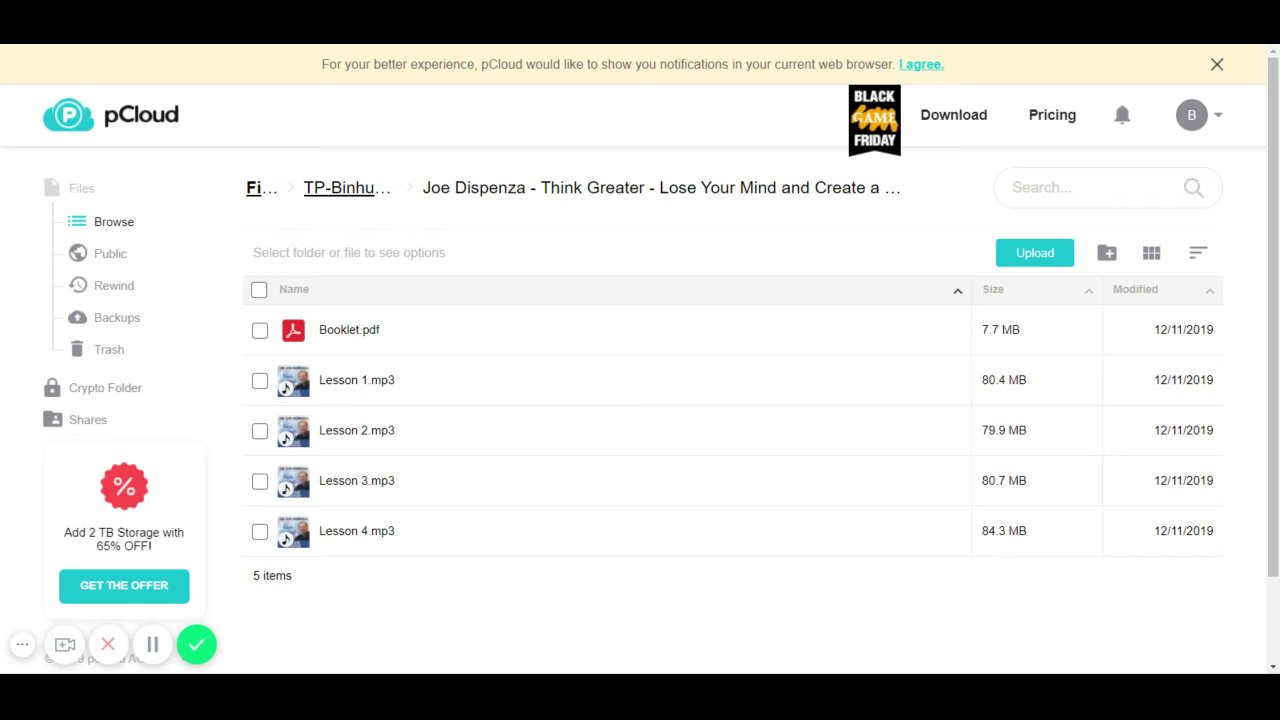Click the Upload button

(1035, 253)
